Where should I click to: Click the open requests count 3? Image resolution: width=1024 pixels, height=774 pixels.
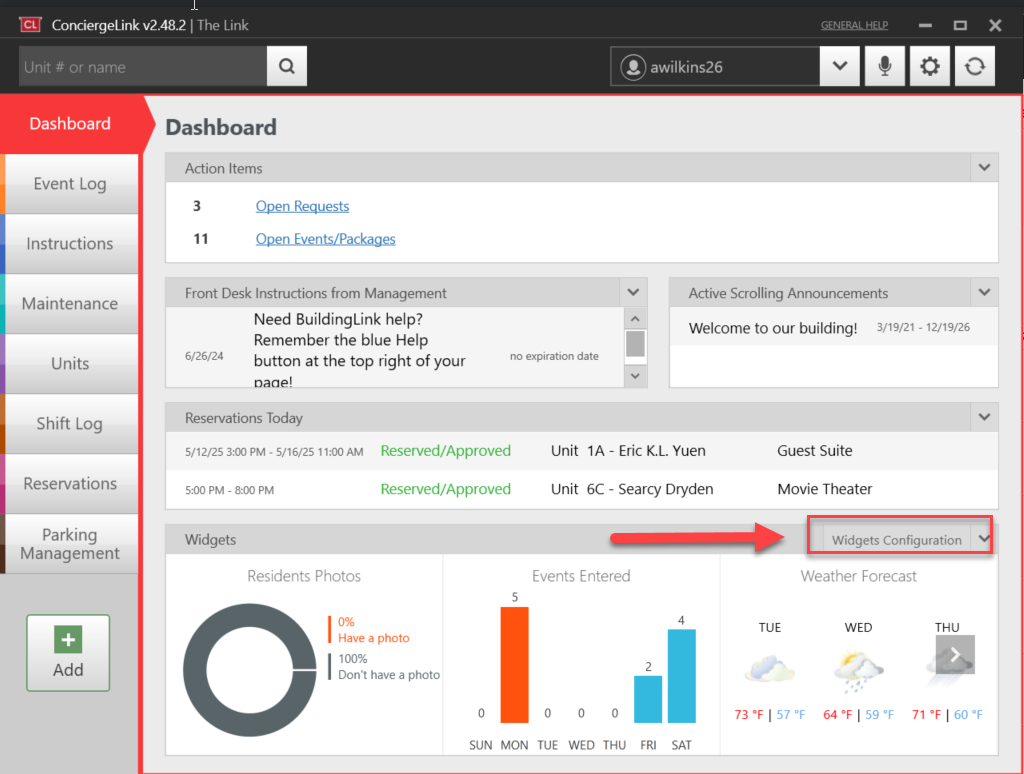tap(197, 206)
